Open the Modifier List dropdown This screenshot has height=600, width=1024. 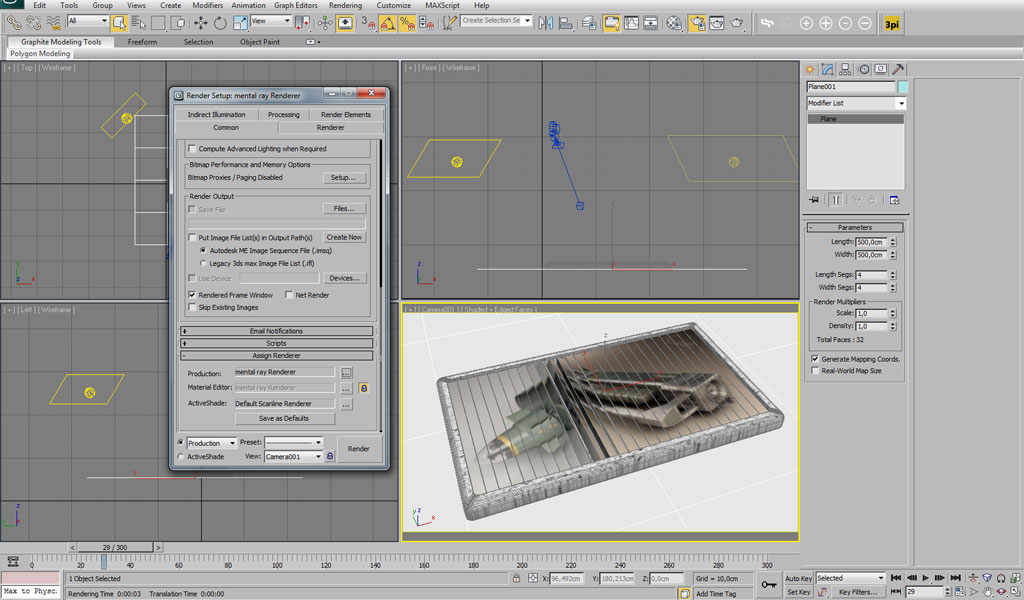click(x=856, y=103)
